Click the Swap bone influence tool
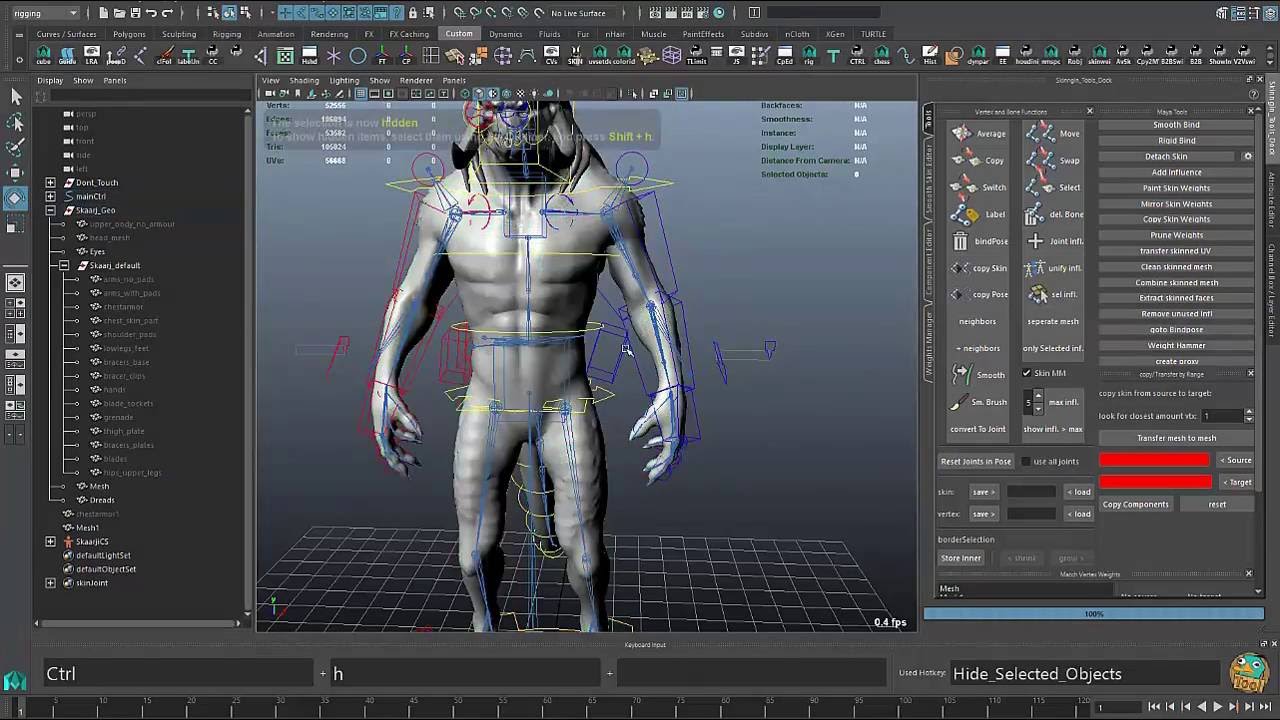This screenshot has height=720, width=1280. [1054, 160]
